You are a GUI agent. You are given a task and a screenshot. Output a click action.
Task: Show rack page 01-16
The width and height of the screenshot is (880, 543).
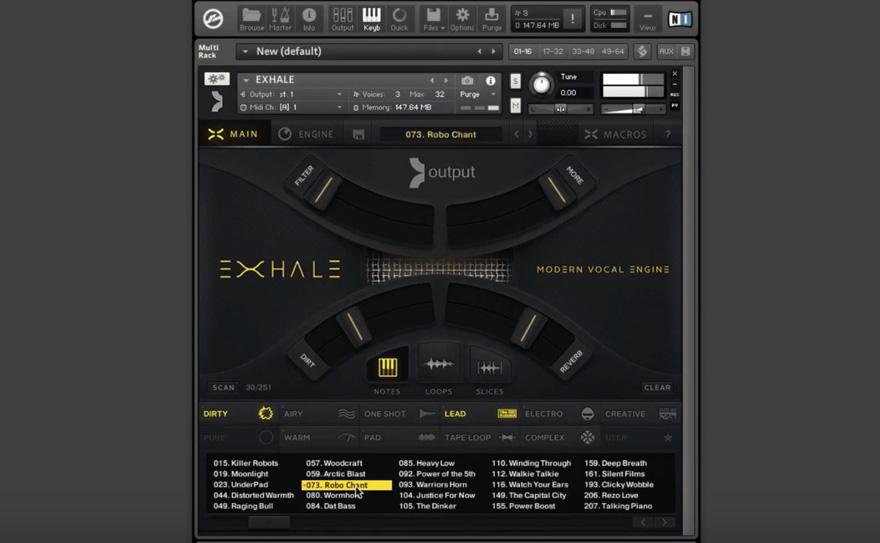pyautogui.click(x=522, y=52)
